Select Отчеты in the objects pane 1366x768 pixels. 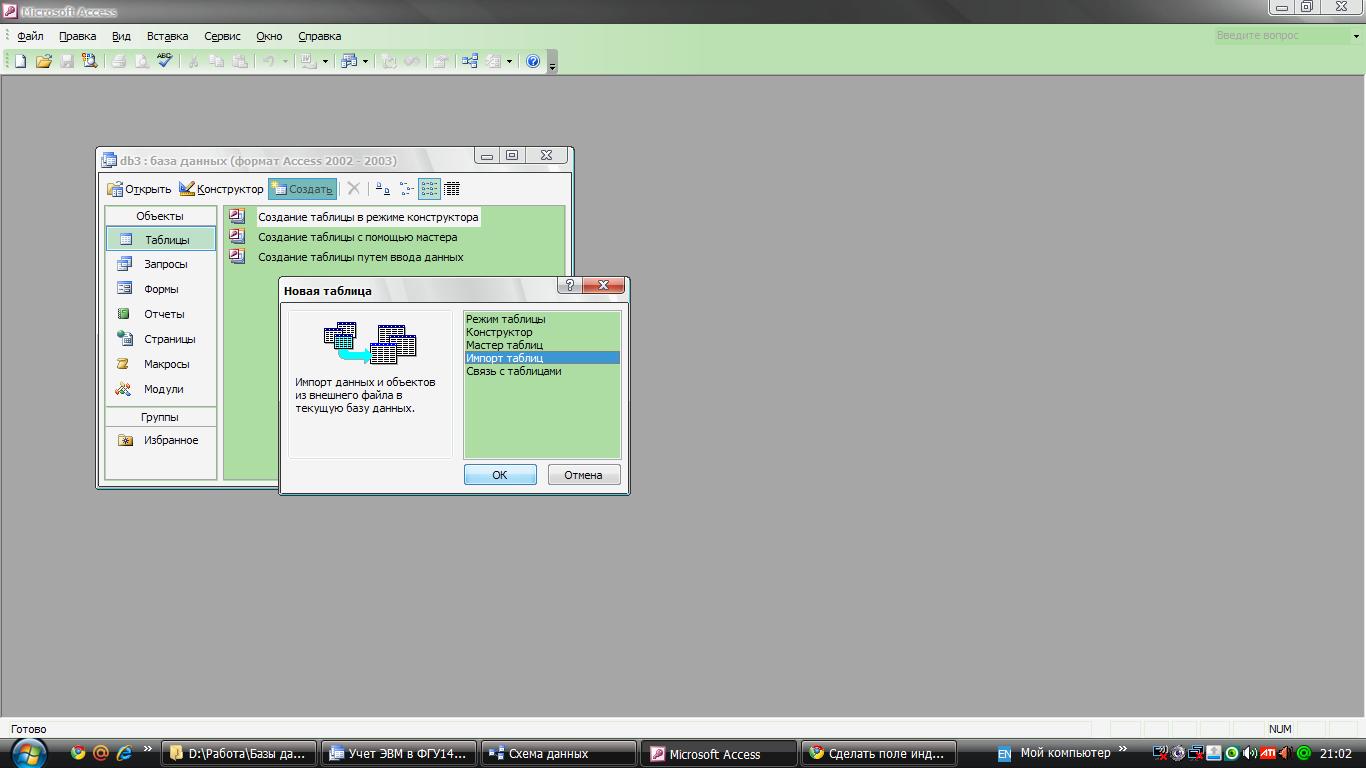tap(160, 314)
